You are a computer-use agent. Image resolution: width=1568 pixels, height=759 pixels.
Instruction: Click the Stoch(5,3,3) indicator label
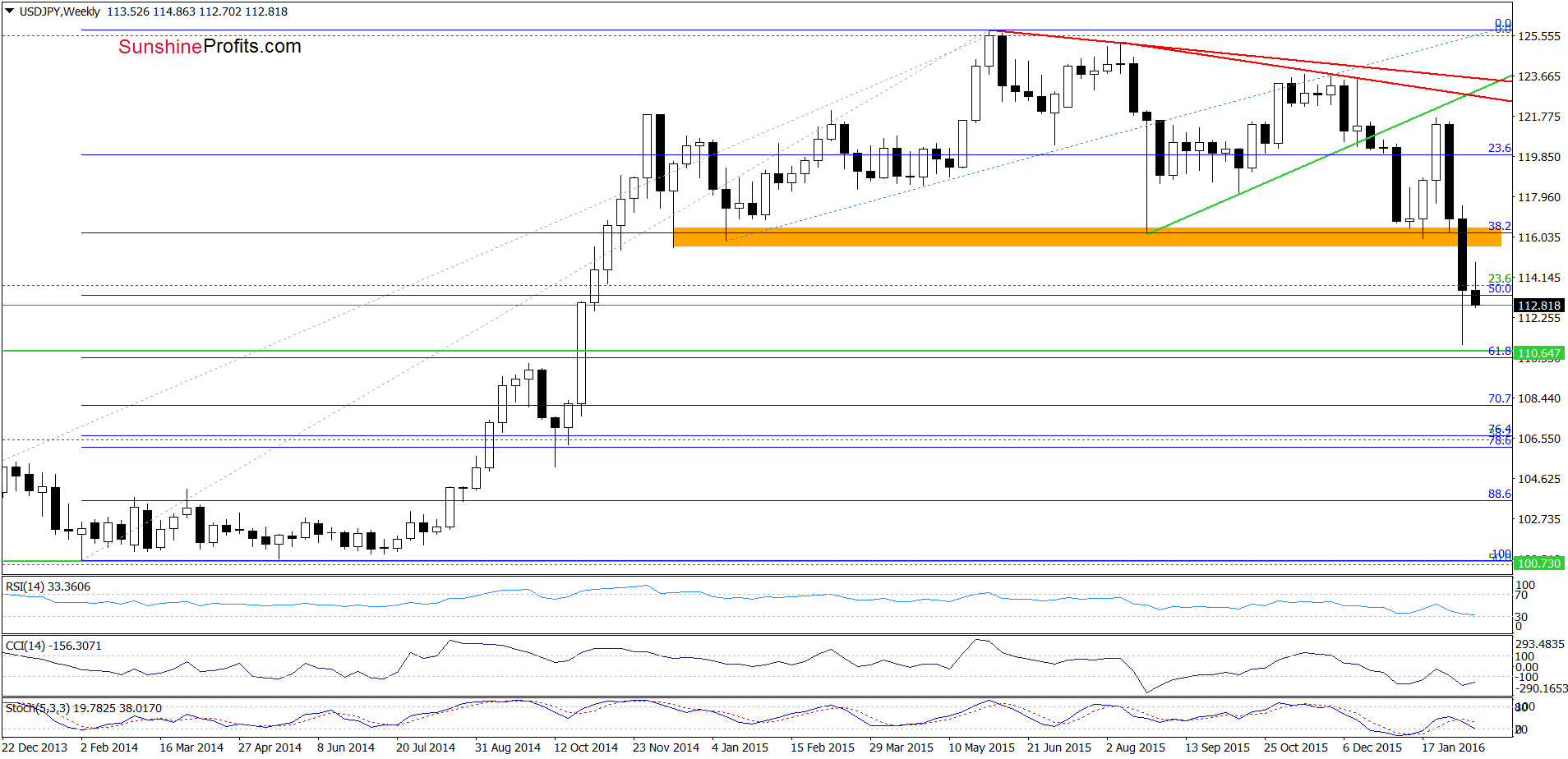[84, 708]
